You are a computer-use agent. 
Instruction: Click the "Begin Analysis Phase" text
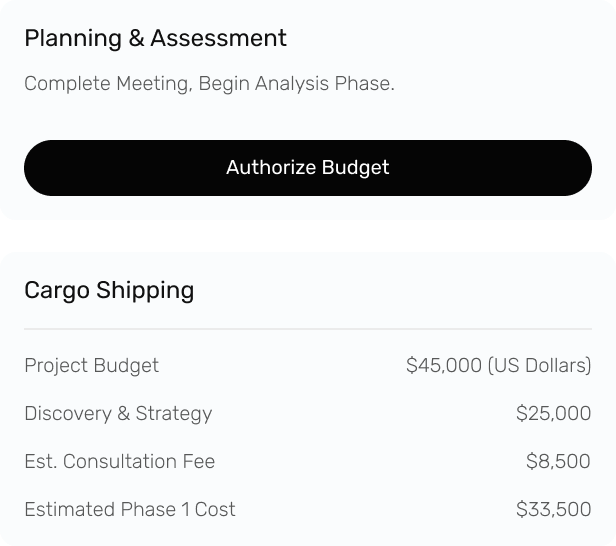pos(296,84)
